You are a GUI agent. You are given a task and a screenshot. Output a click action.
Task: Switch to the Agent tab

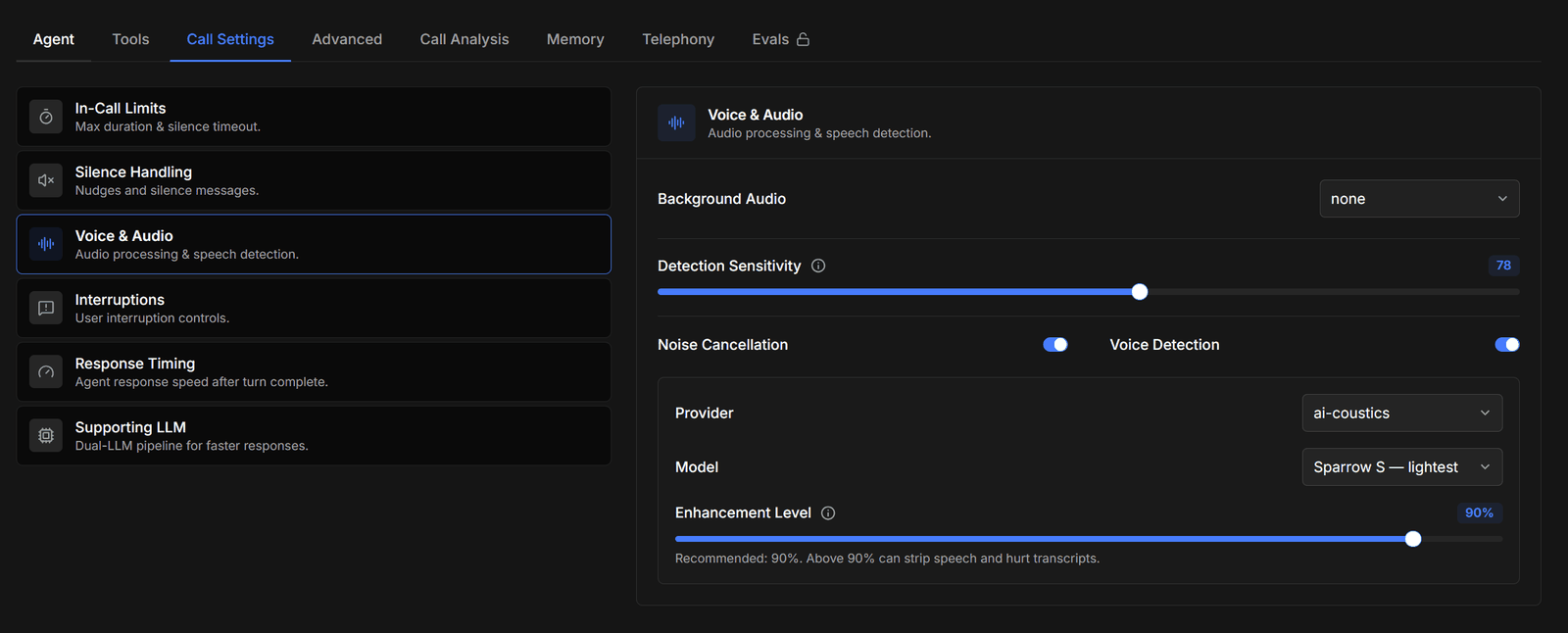point(54,39)
